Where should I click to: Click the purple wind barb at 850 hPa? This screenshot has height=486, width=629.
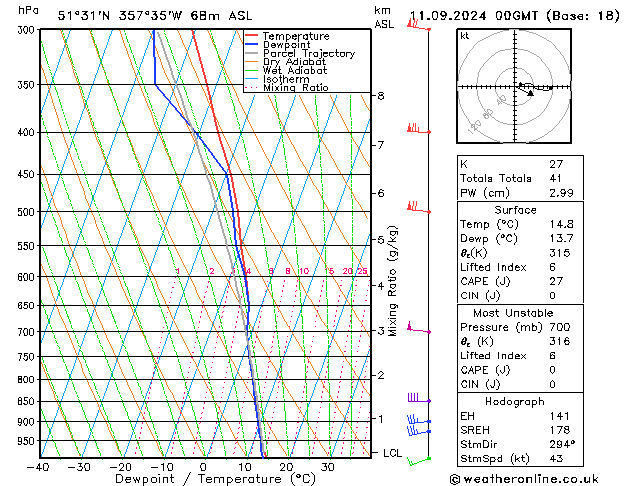[x=417, y=399]
